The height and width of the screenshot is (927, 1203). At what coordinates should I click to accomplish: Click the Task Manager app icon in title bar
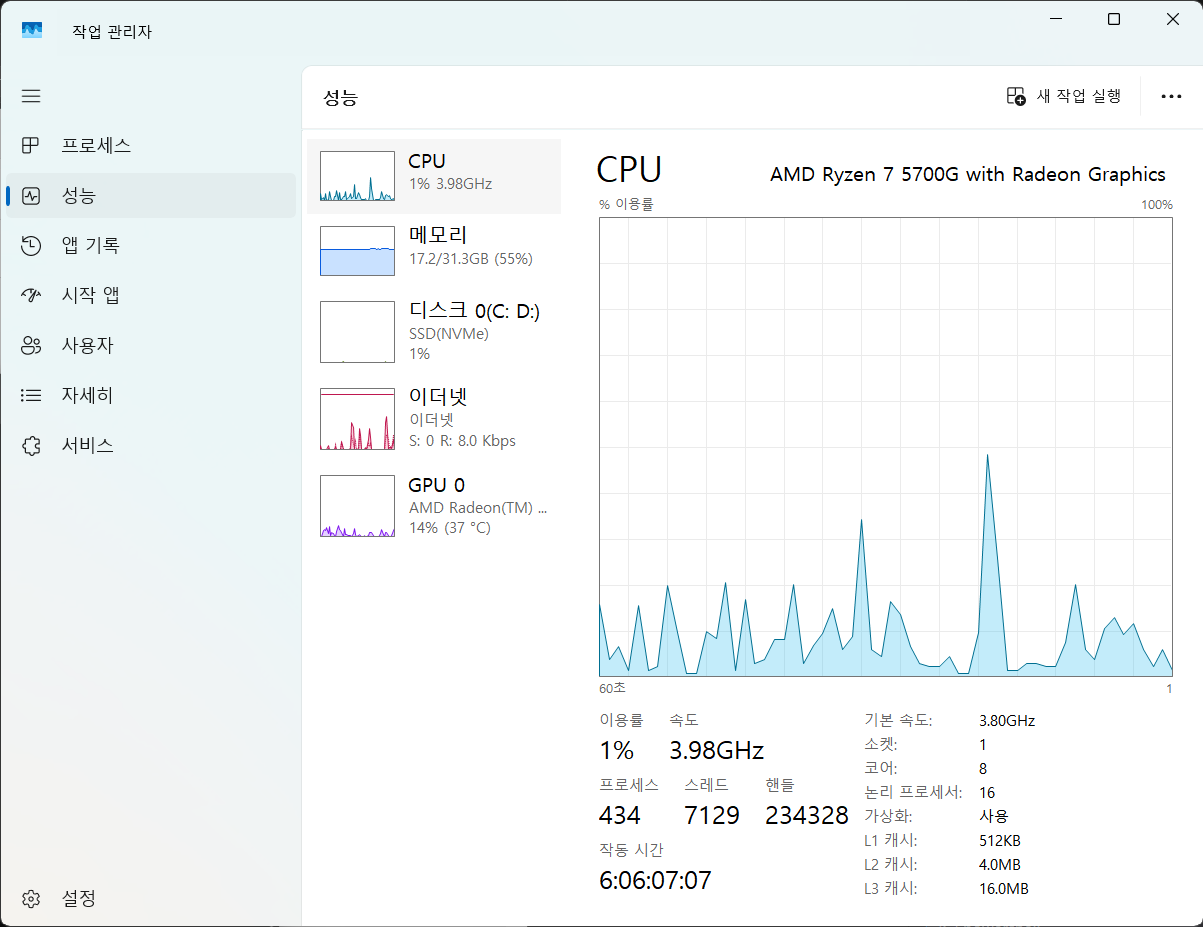pyautogui.click(x=32, y=31)
